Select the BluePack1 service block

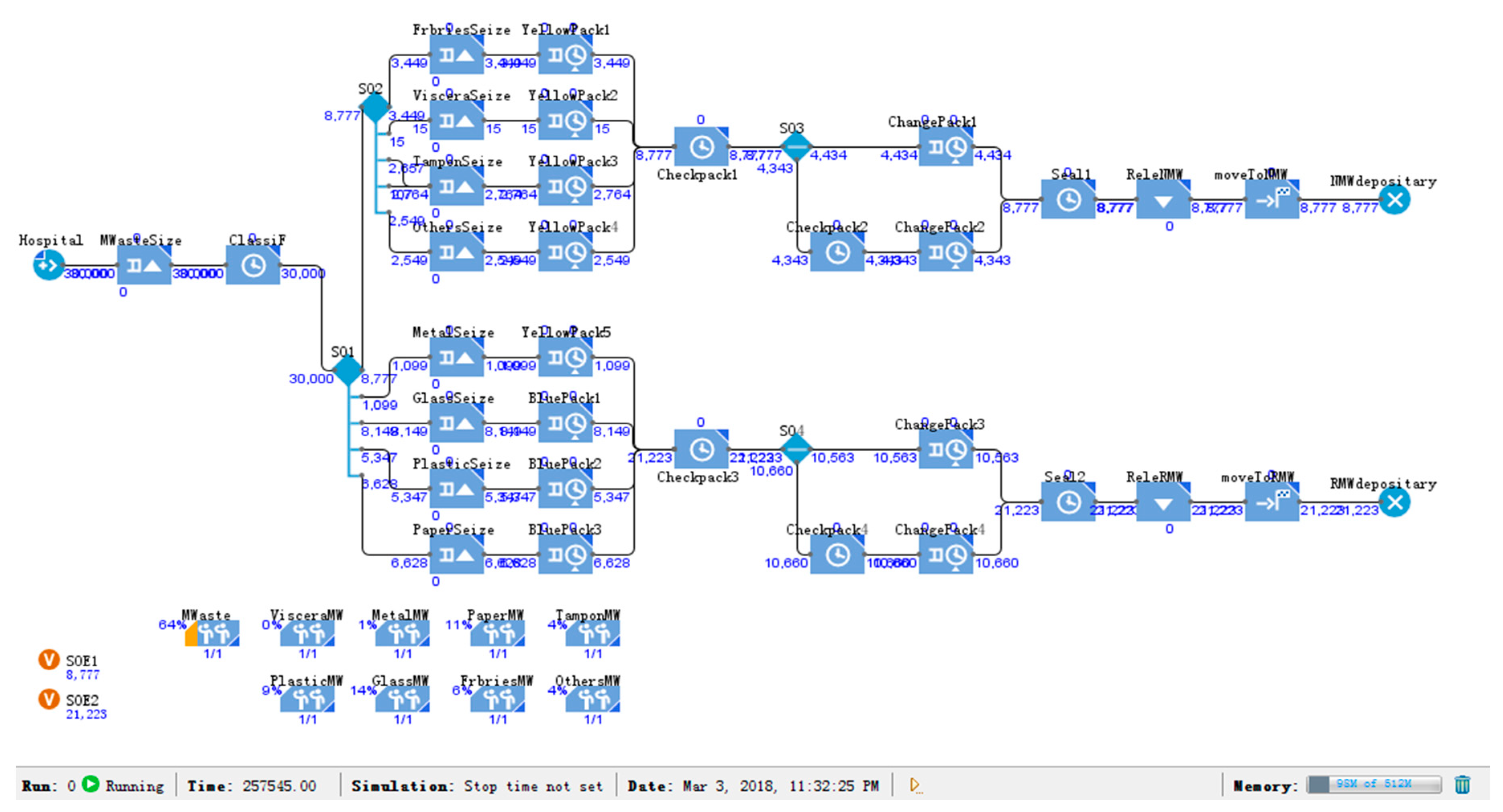[x=565, y=423]
